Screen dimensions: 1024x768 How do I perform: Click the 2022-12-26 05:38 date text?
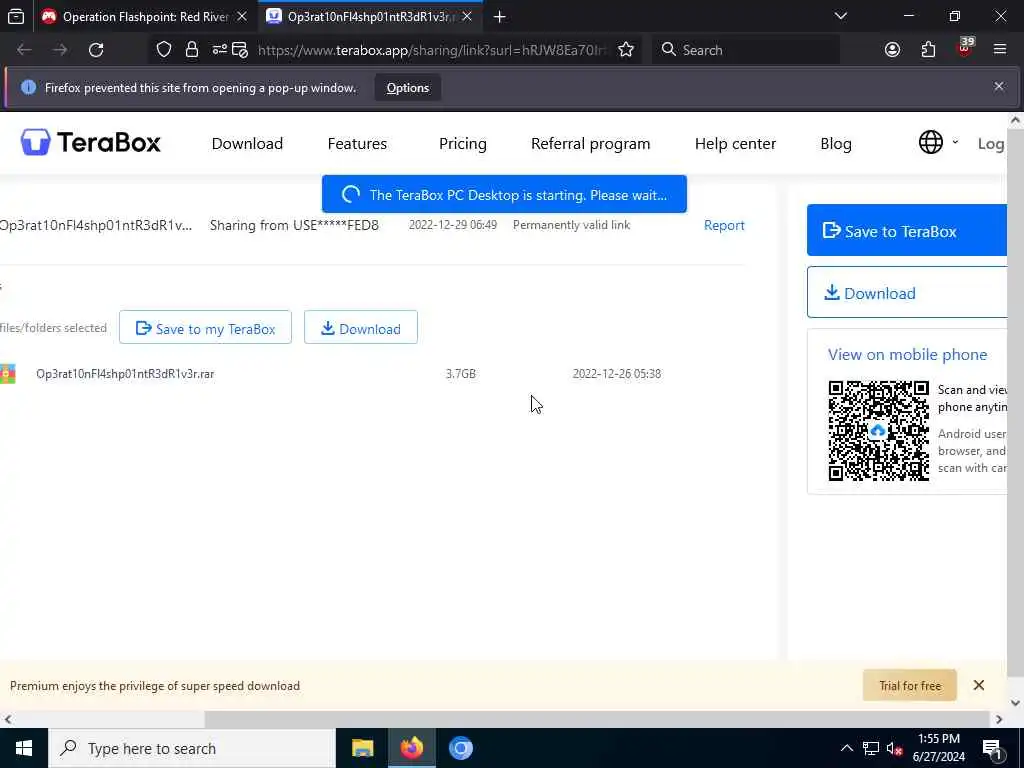point(616,374)
